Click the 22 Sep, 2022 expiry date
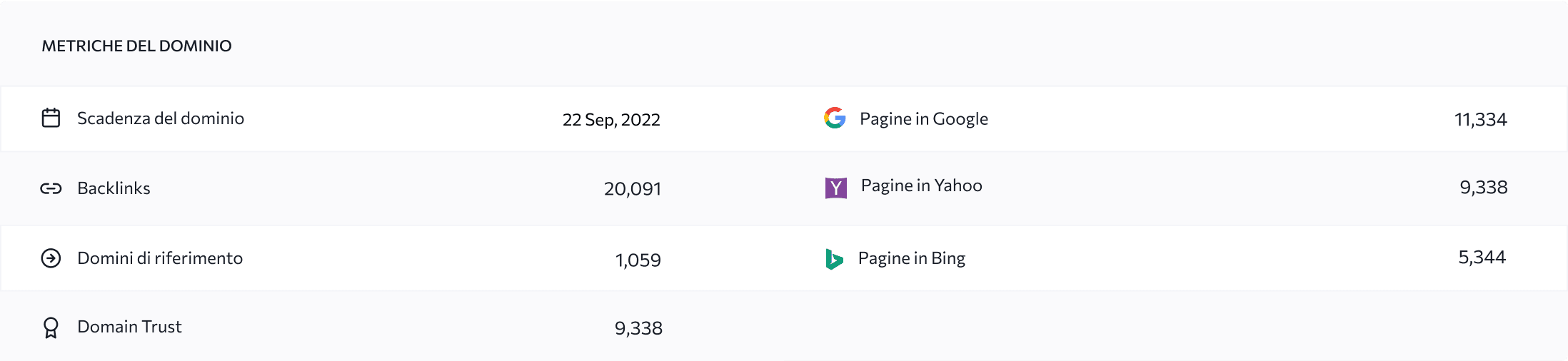This screenshot has height=361, width=1568. 611,120
